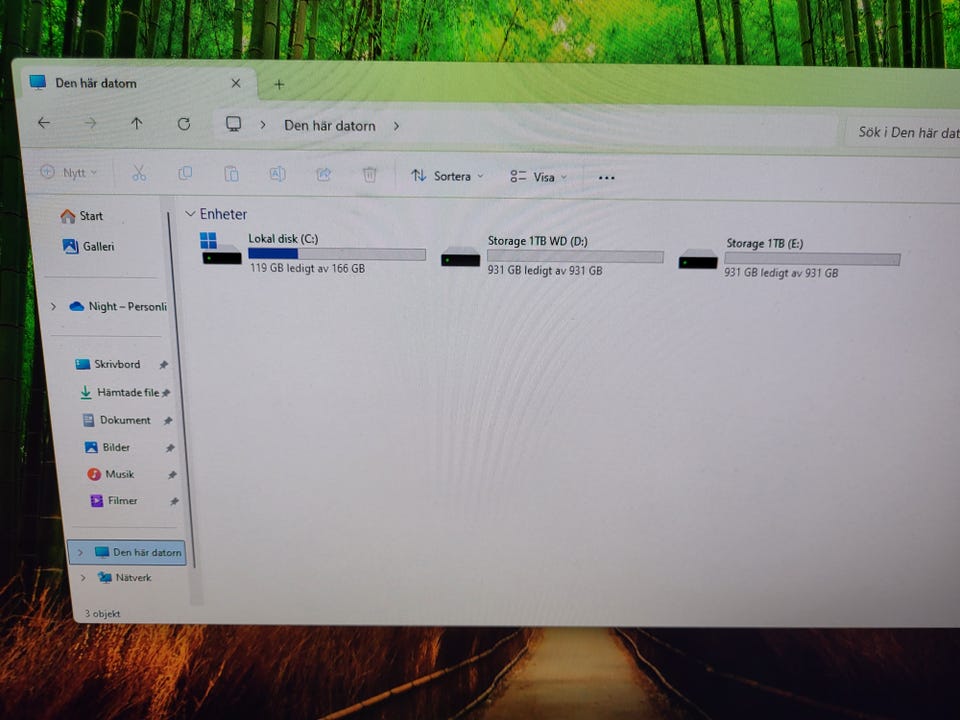The height and width of the screenshot is (720, 960).
Task: Collapse the Enheter group
Action: [190, 214]
